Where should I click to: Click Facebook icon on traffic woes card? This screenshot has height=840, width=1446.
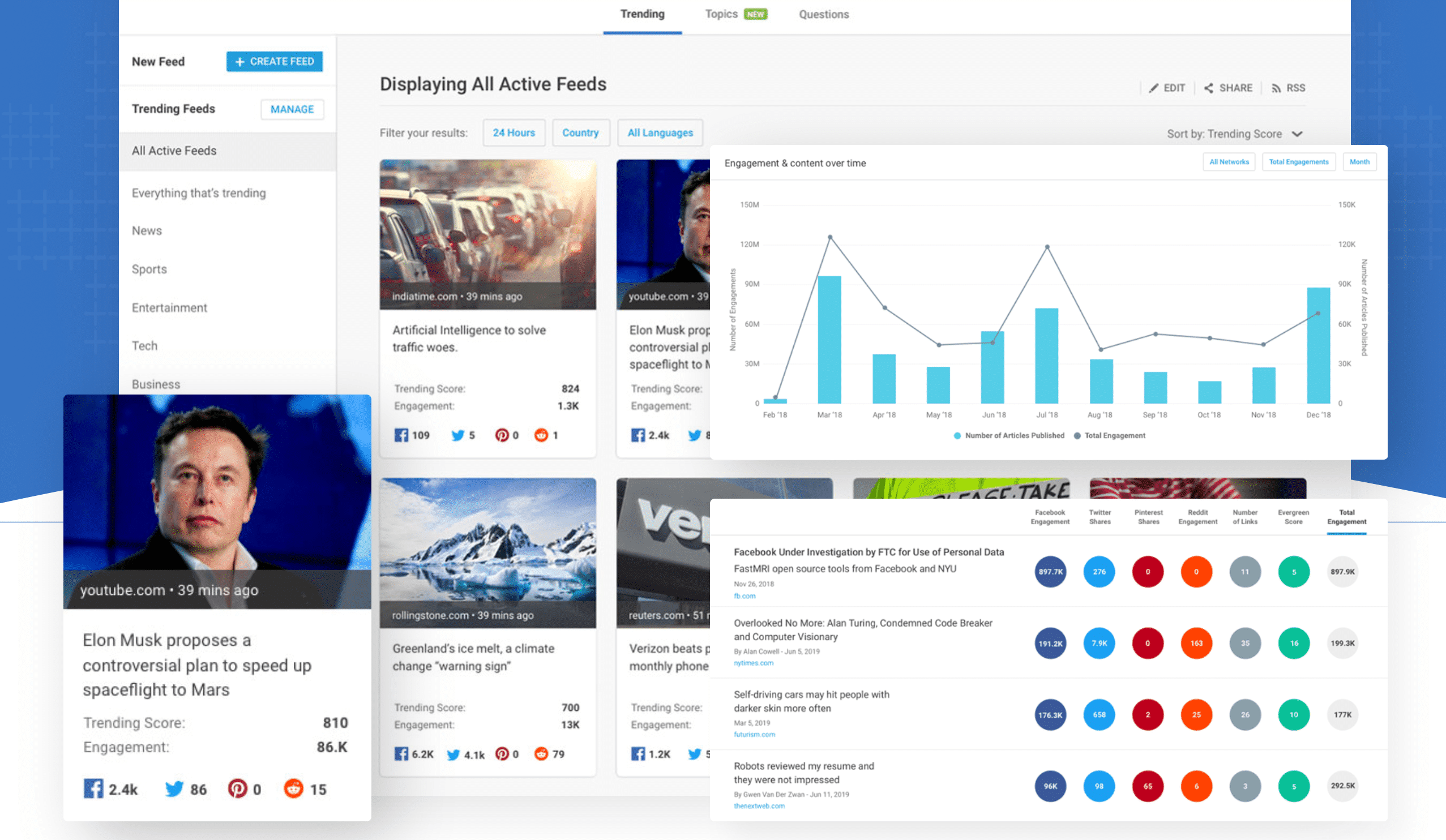[x=401, y=435]
